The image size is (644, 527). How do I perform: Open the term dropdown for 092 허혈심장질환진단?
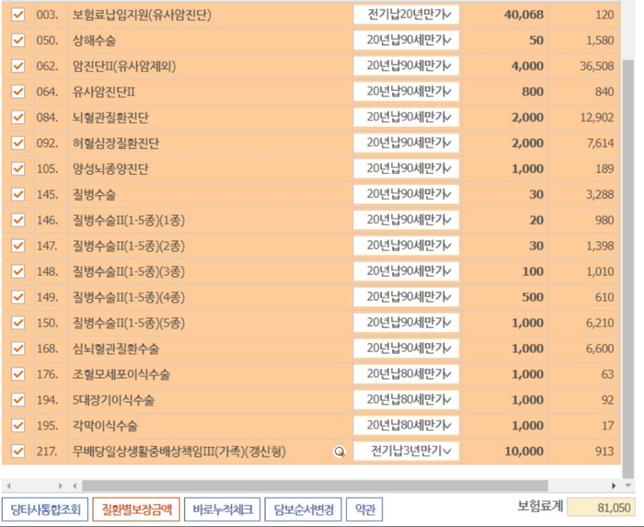click(405, 143)
